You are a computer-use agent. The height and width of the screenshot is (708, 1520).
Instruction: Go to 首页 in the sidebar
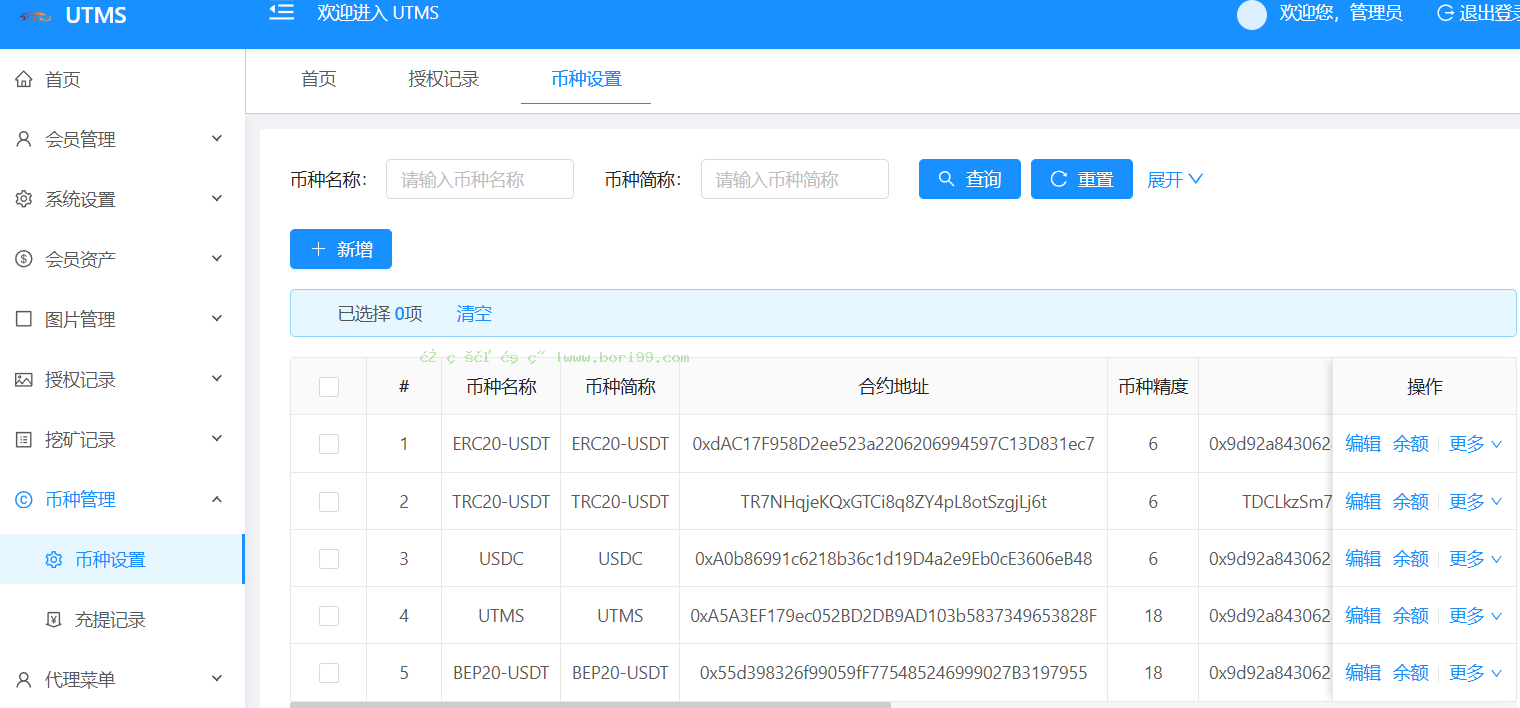(122, 79)
